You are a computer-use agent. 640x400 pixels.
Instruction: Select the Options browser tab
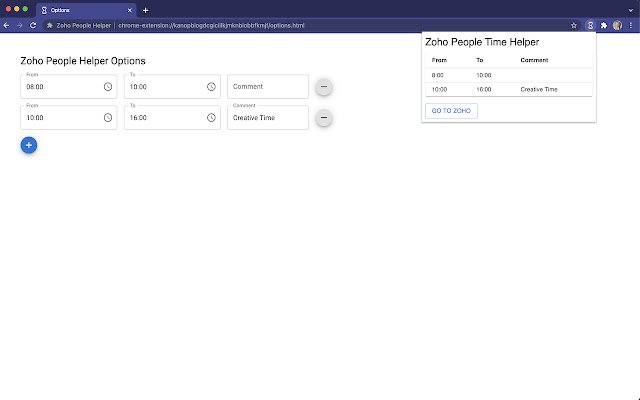86,10
